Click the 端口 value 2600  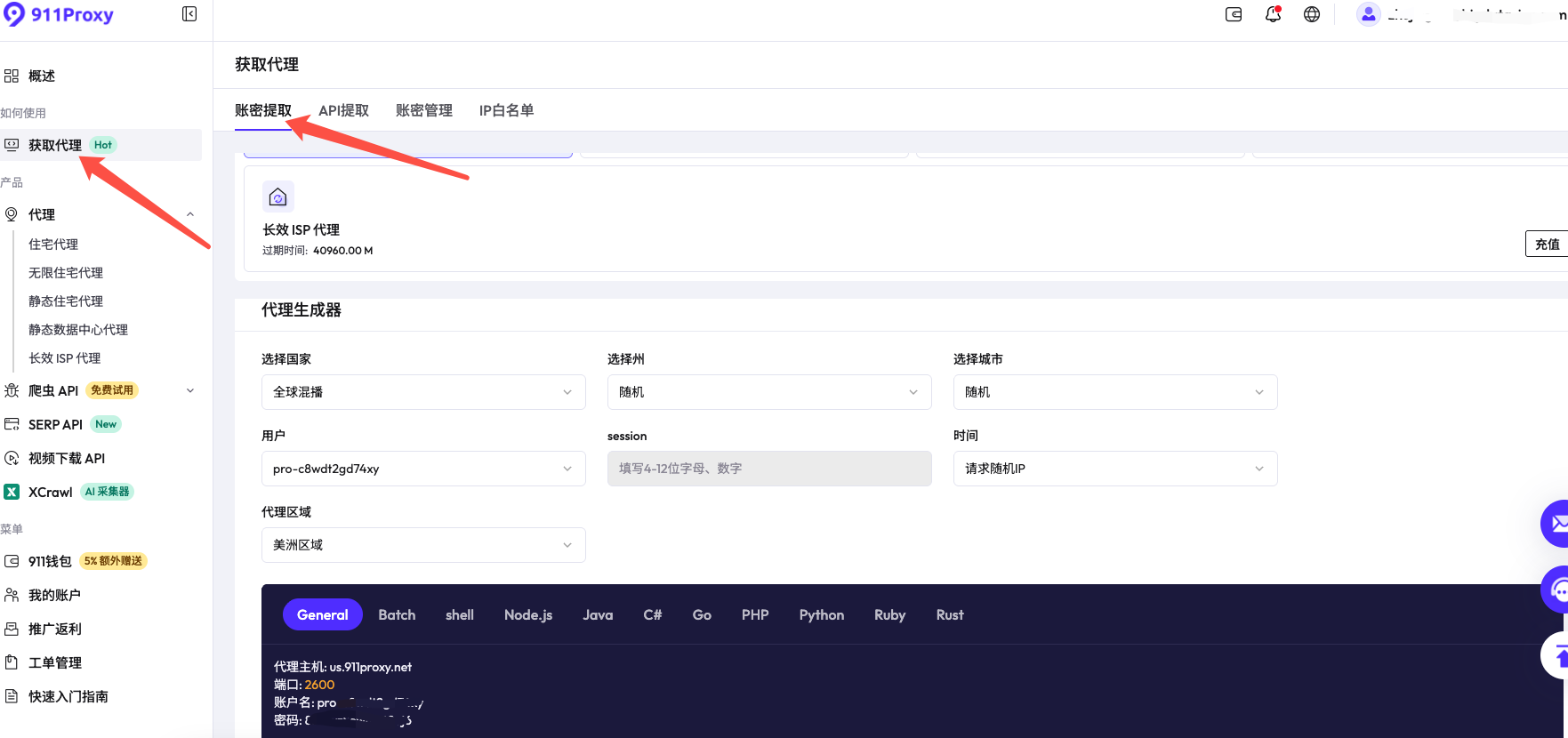point(320,685)
